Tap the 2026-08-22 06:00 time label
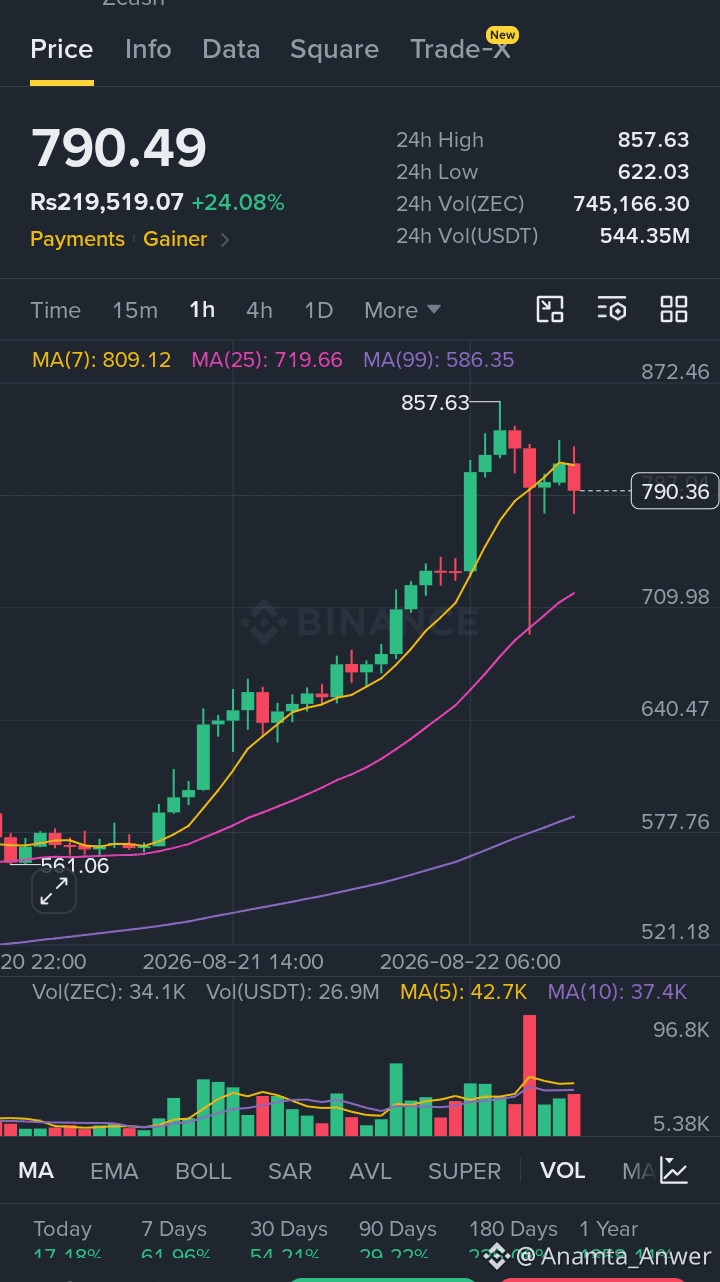Screen dimensions: 720x1282 470,962
